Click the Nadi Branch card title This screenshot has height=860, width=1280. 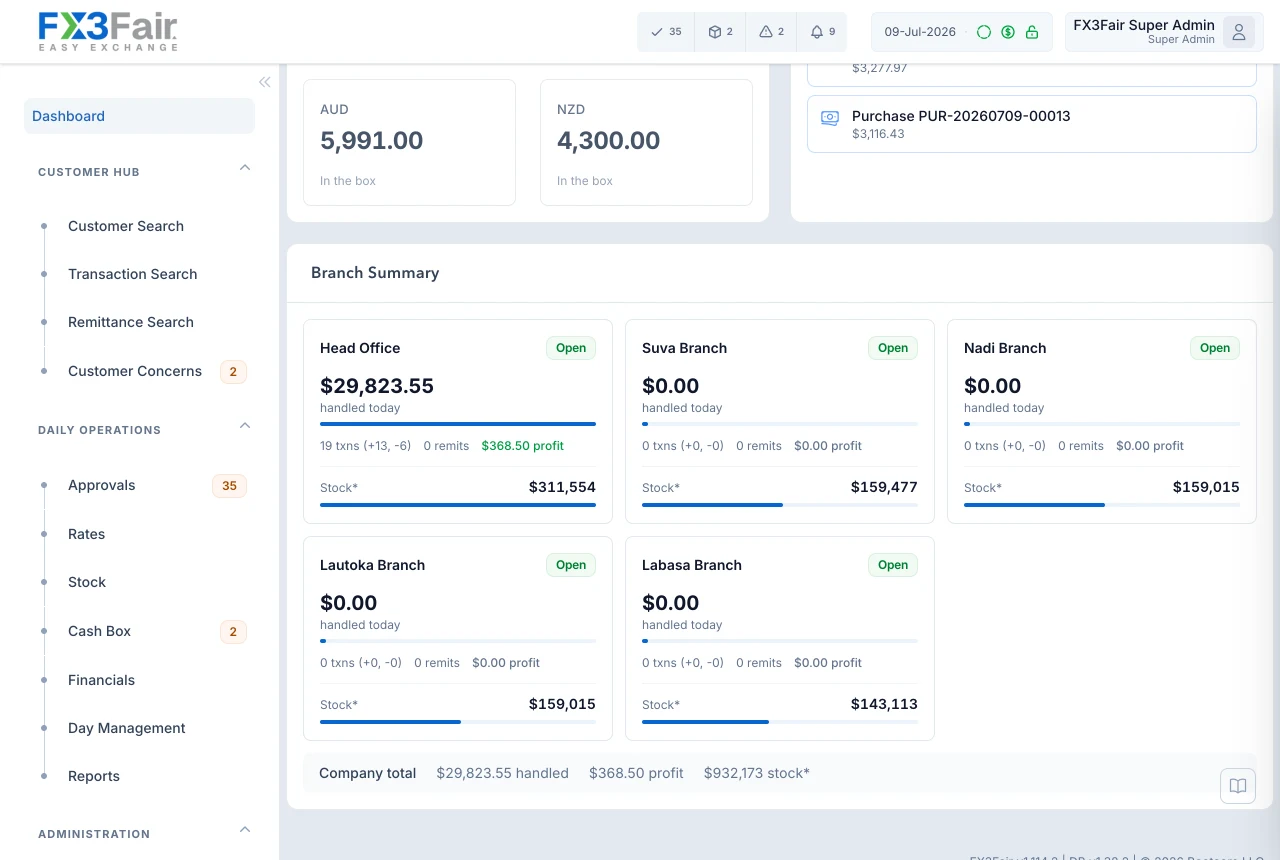pyautogui.click(x=1005, y=348)
